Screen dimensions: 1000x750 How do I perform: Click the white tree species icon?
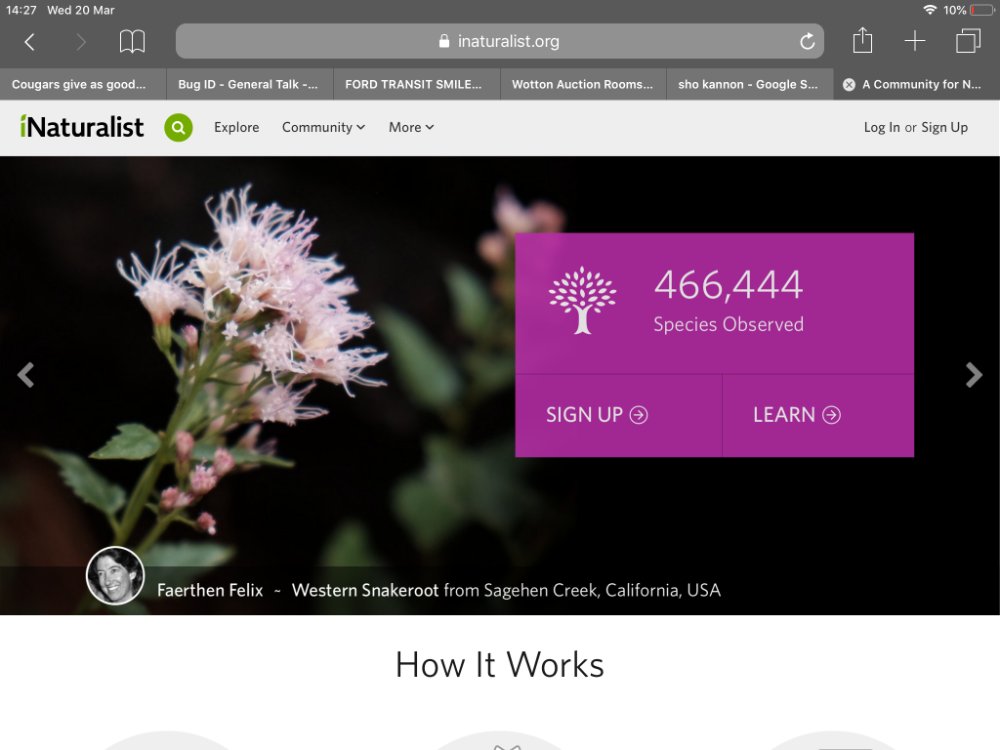(x=582, y=300)
